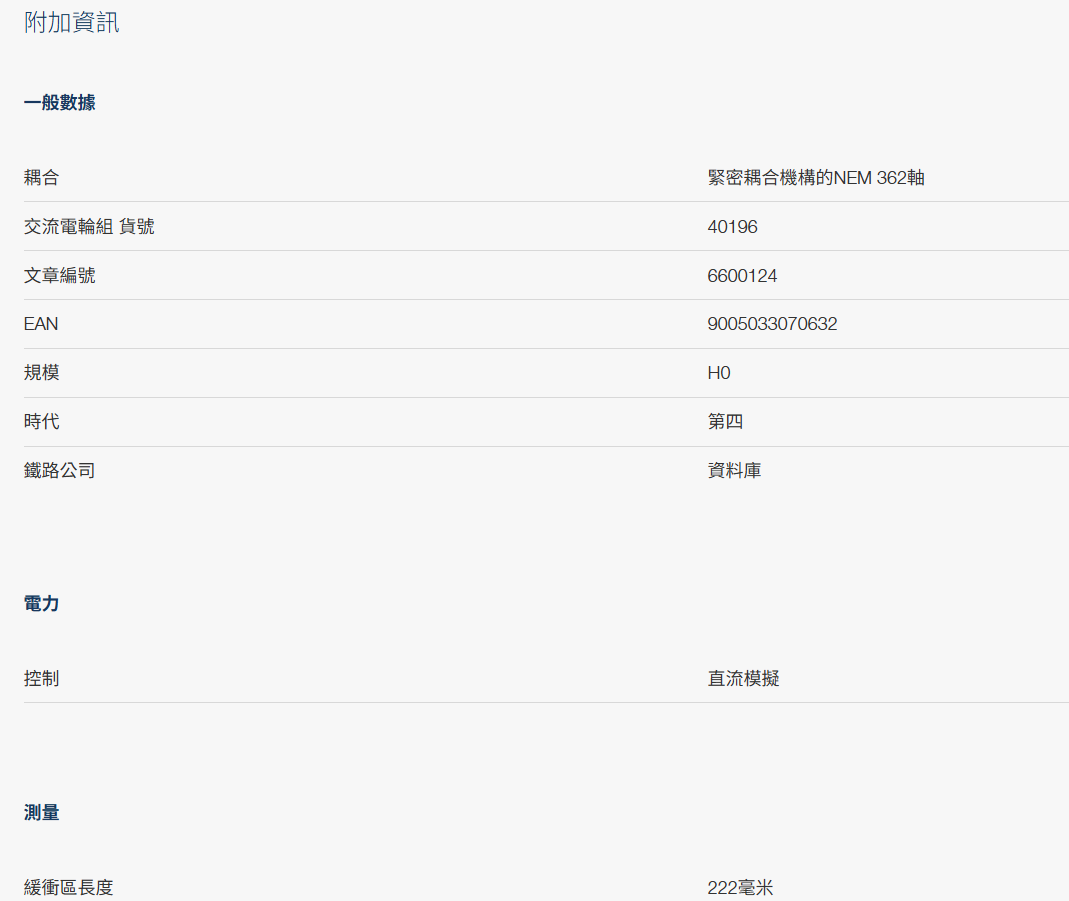Click the 附加資訊 page heading
Image resolution: width=1069 pixels, height=901 pixels.
(70, 22)
